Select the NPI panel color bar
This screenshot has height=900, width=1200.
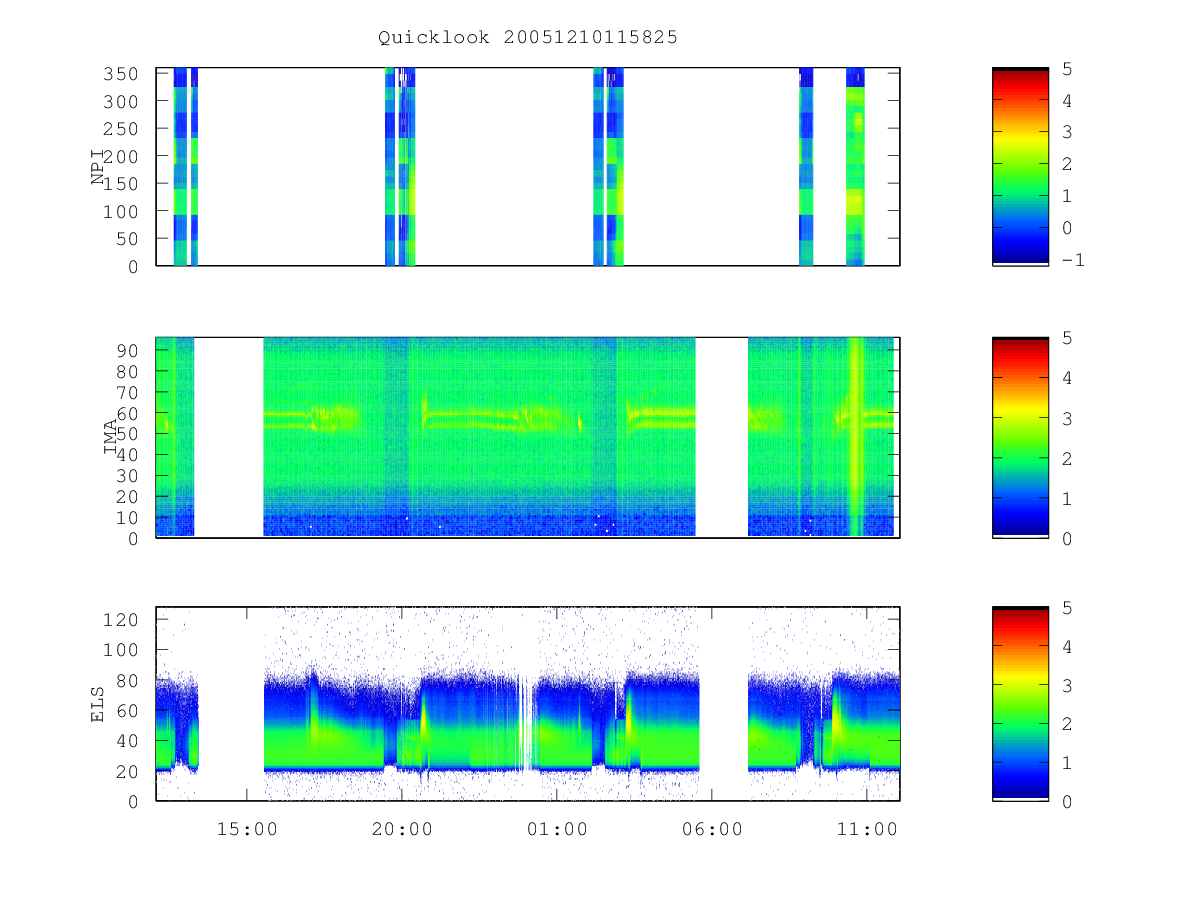click(x=1020, y=166)
